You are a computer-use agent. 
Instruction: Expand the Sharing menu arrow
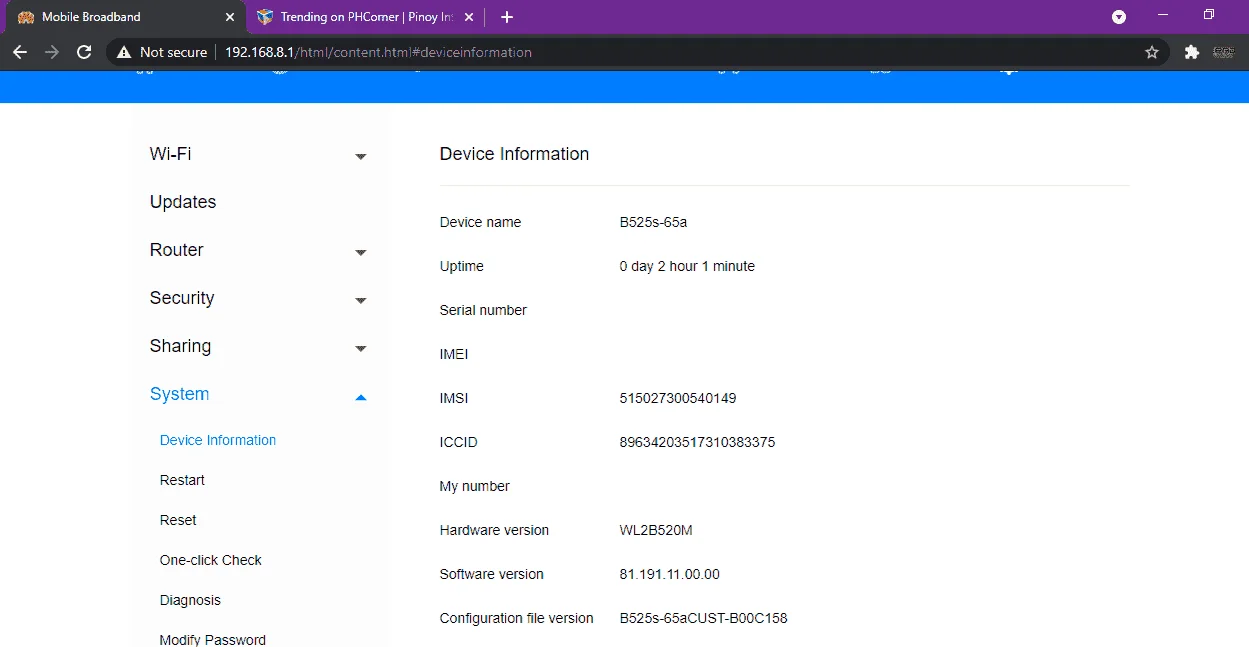click(361, 348)
